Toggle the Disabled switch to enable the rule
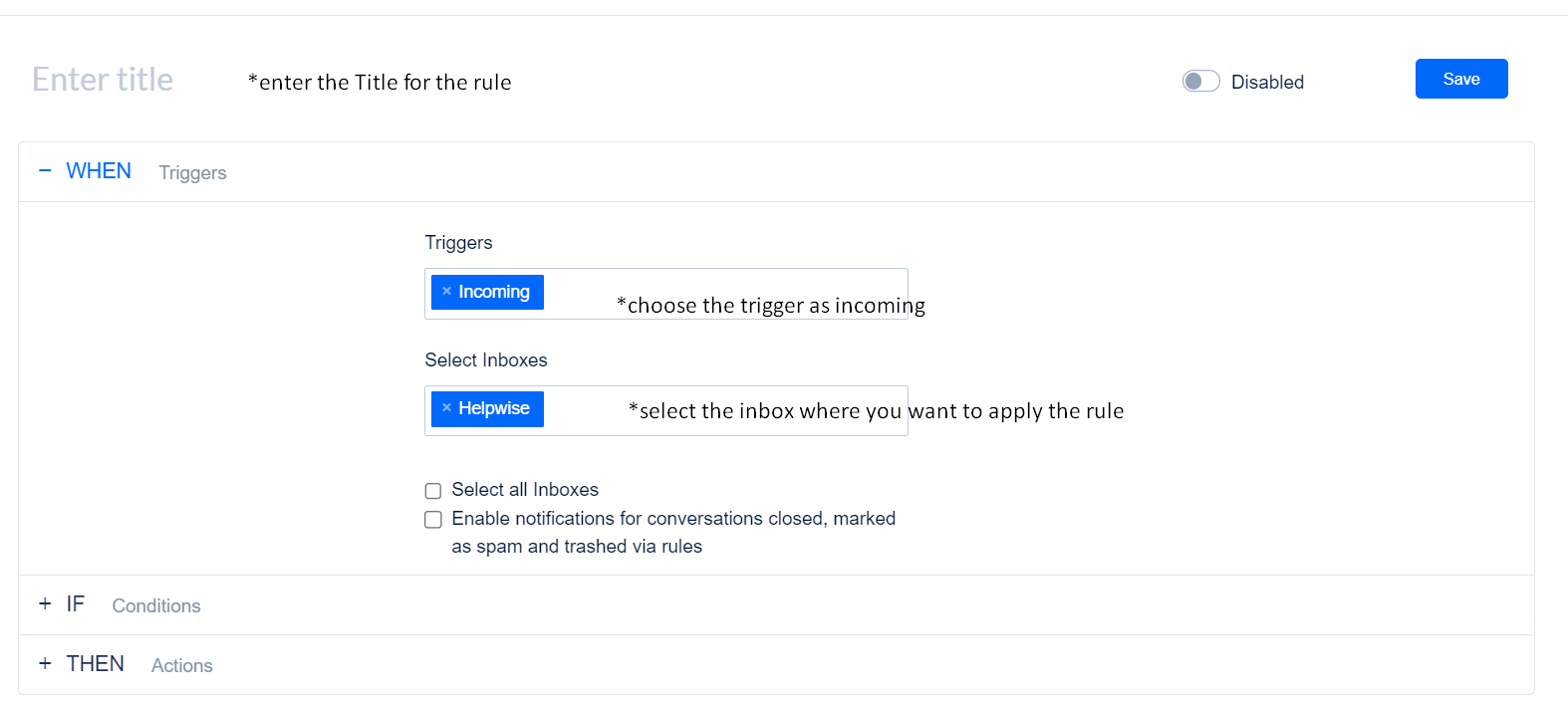 pyautogui.click(x=1200, y=81)
